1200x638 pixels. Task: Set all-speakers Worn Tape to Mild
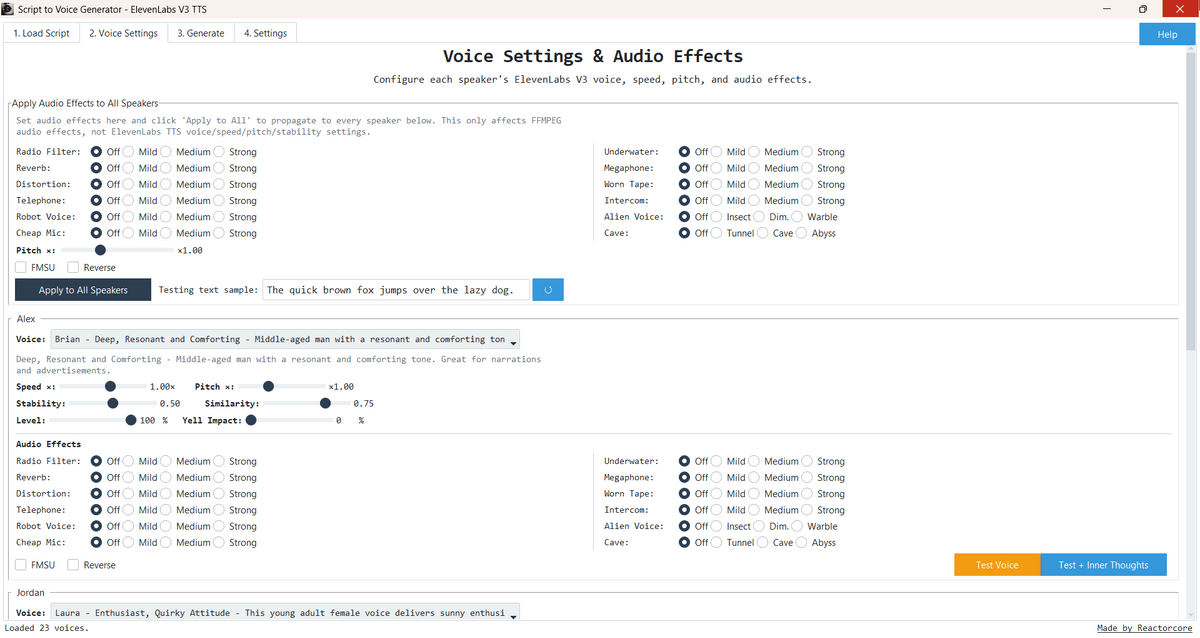click(717, 184)
